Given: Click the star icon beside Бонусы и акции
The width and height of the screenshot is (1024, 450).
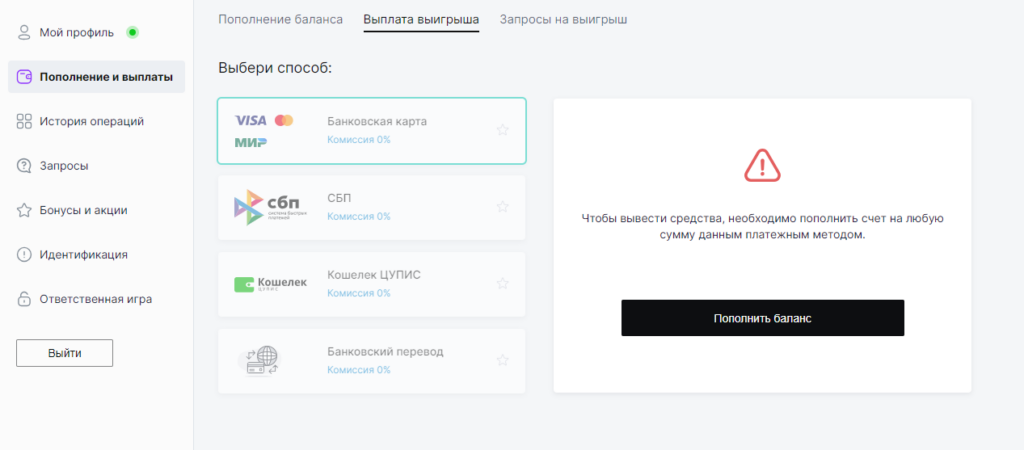Looking at the screenshot, I should [24, 210].
